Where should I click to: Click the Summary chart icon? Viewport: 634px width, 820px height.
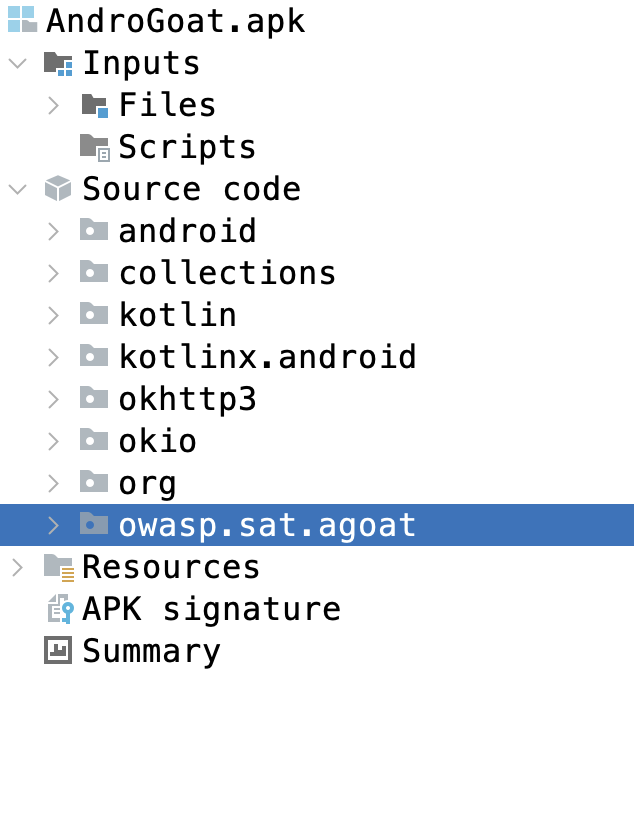pos(58,651)
